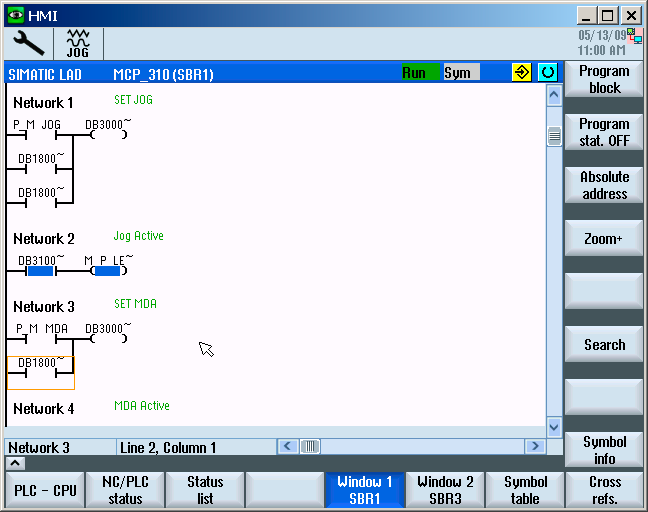Open Cross refs.
Viewport: 648px width, 512px height.
(x=604, y=490)
